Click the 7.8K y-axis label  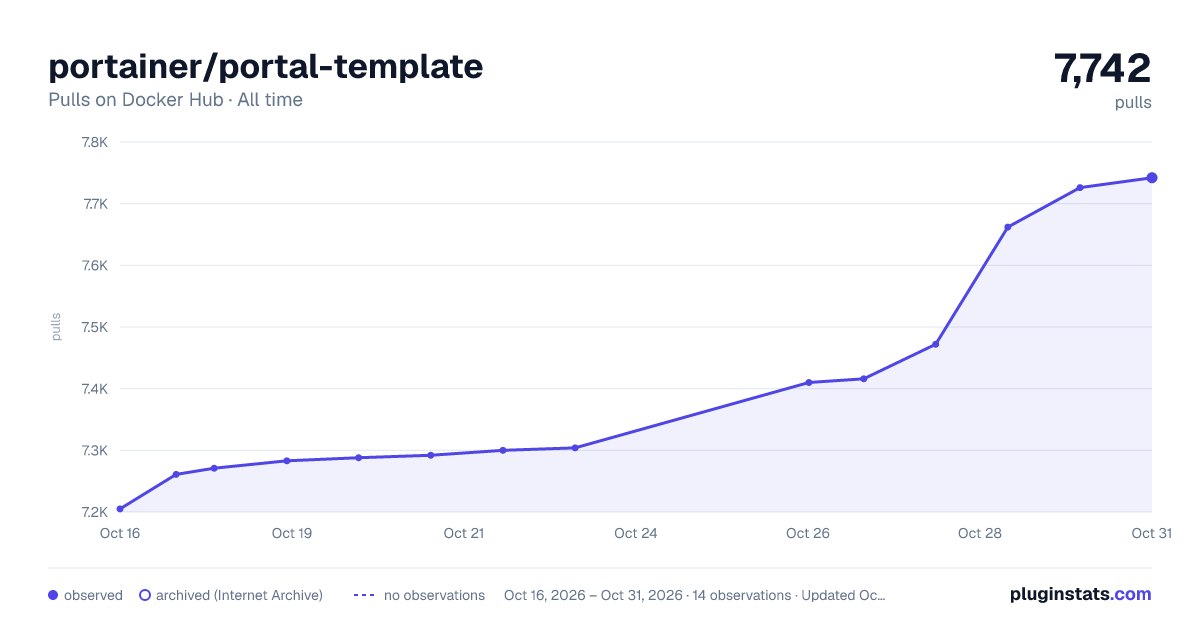[x=94, y=142]
